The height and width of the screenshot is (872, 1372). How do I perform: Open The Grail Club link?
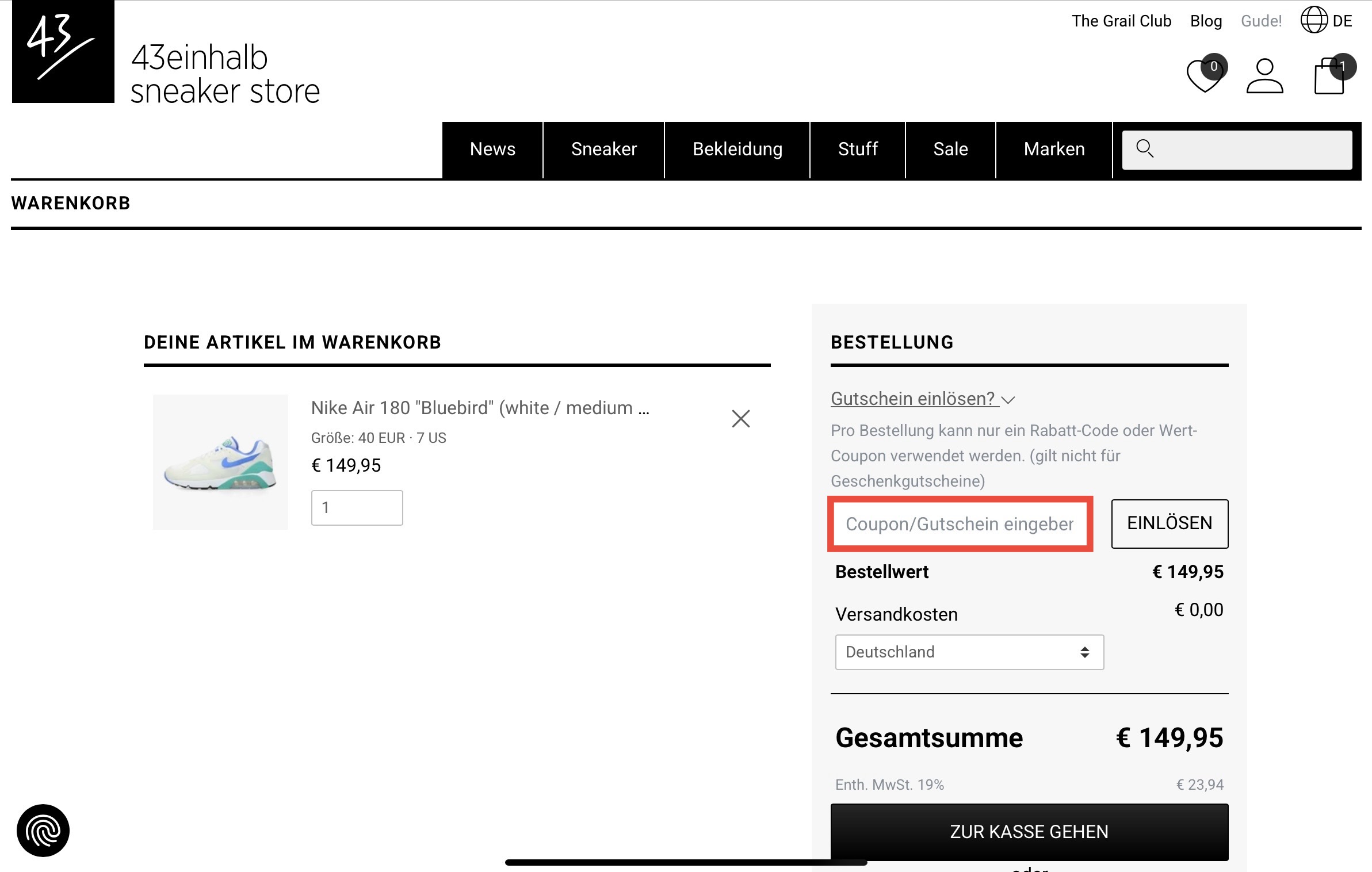1121,21
